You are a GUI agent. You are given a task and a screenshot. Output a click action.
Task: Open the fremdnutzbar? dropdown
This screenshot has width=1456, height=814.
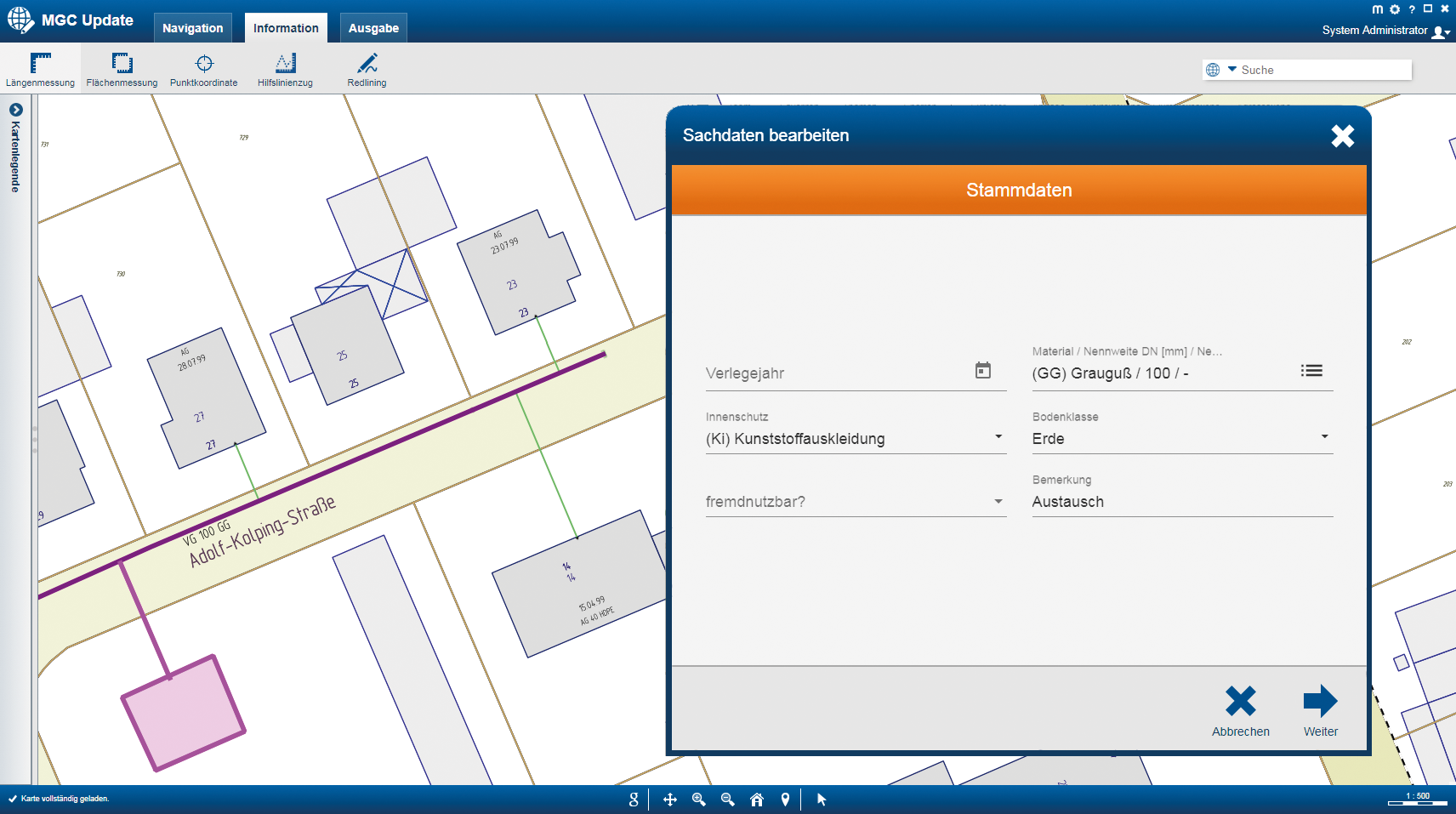998,502
